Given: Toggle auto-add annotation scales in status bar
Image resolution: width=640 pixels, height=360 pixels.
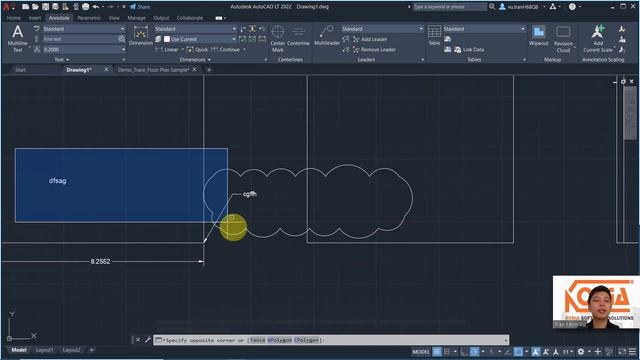Looking at the screenshot, I should (546, 351).
